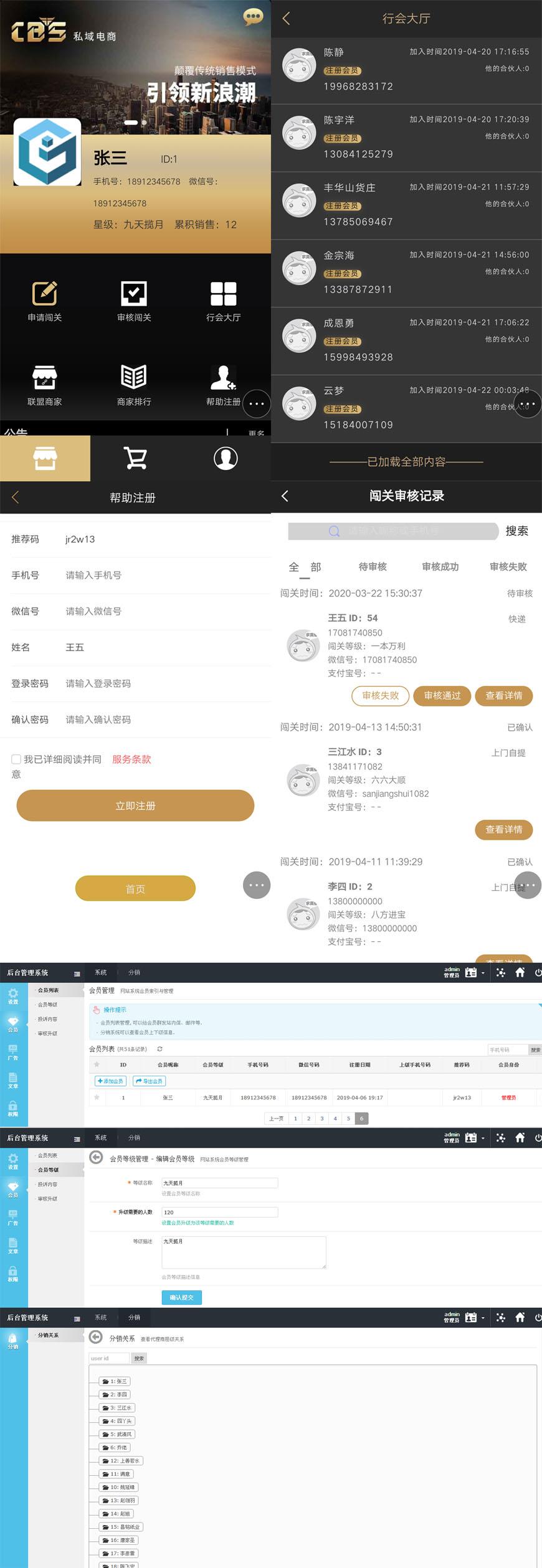Click 审核通过 button for 王五
Viewport: 542px width, 1568px height.
pos(442,695)
